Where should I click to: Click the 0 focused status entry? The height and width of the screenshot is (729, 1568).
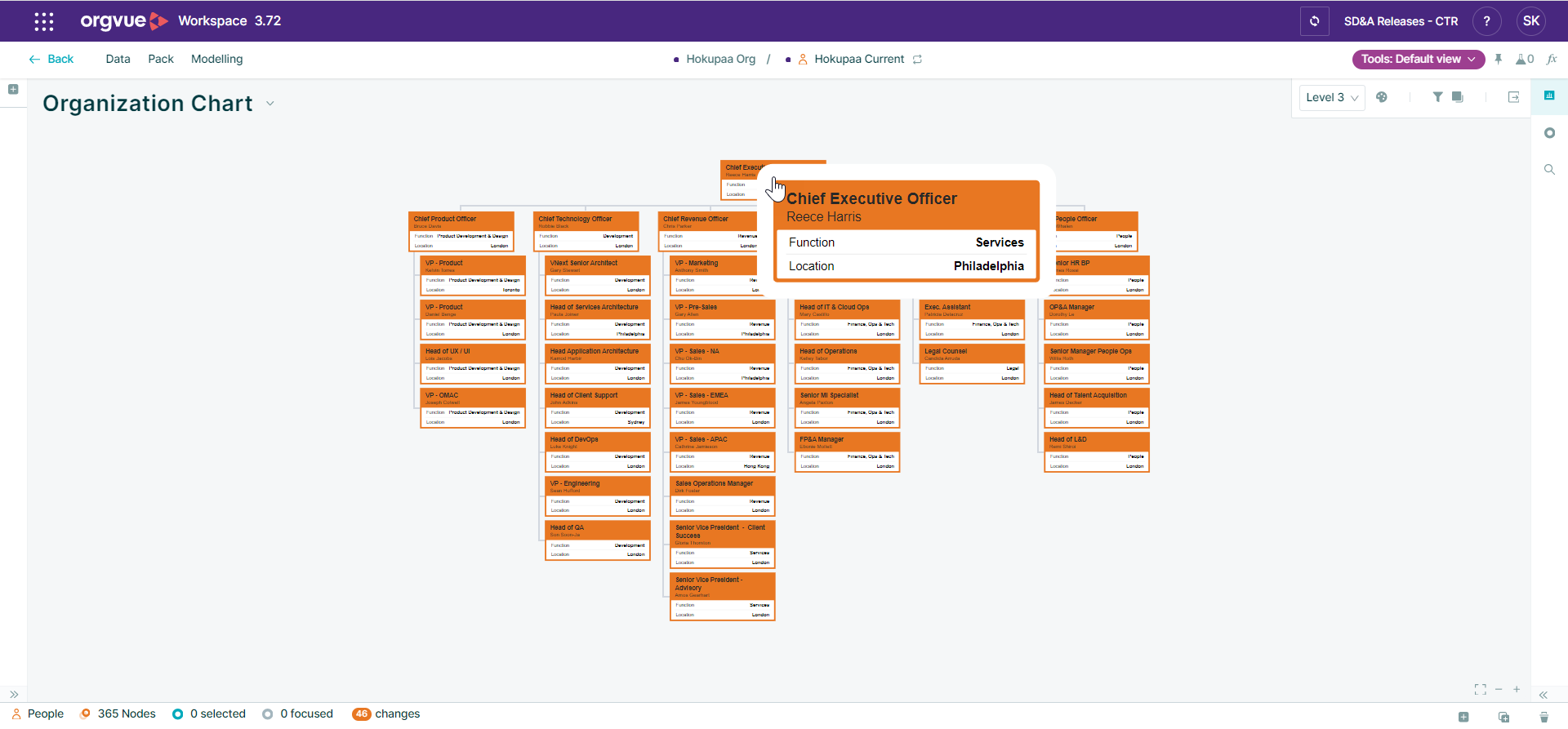(x=298, y=713)
